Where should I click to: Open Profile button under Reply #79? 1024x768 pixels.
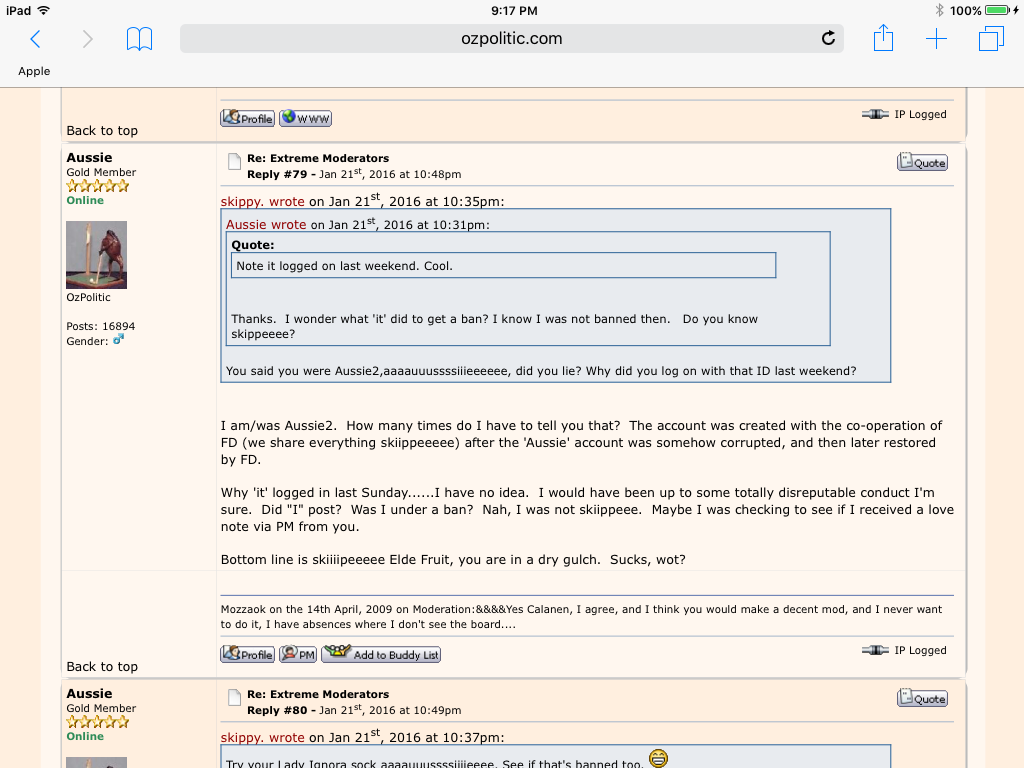pos(247,654)
